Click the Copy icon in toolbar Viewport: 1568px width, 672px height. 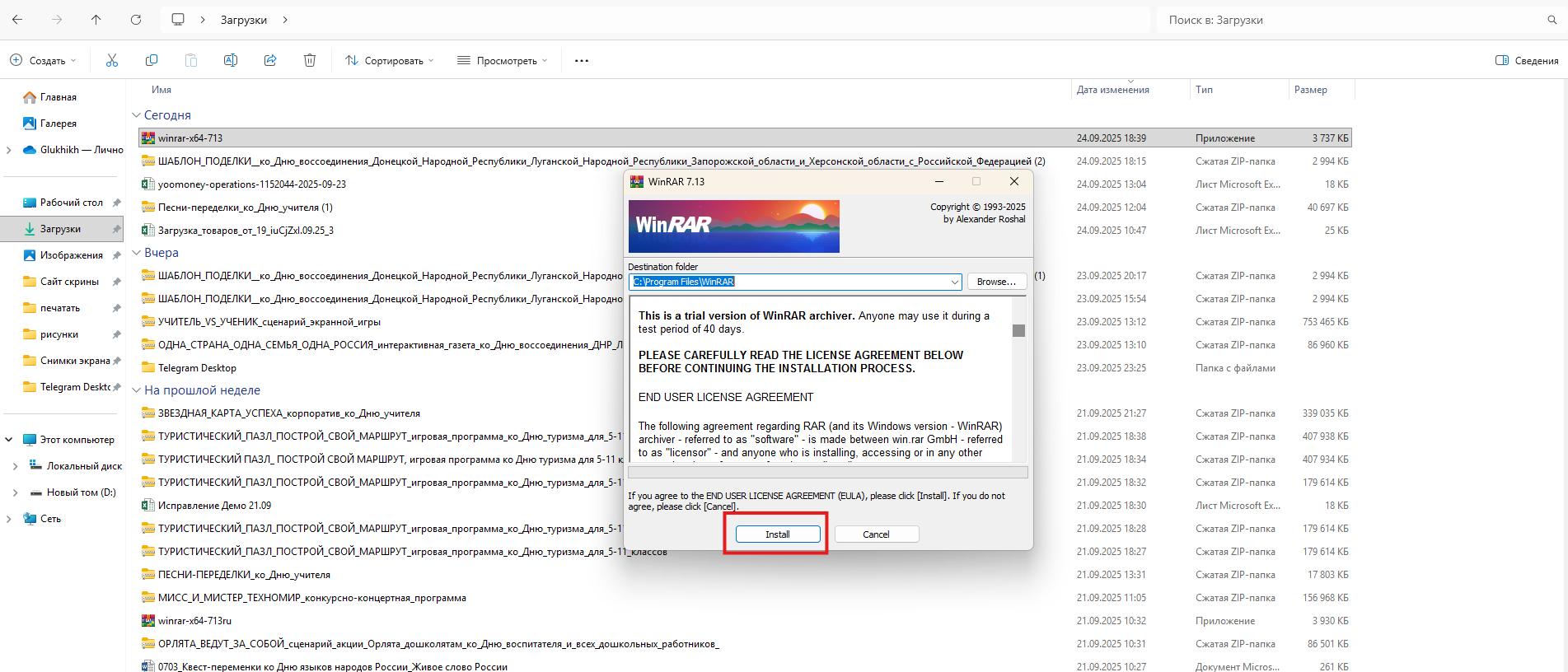pyautogui.click(x=152, y=60)
